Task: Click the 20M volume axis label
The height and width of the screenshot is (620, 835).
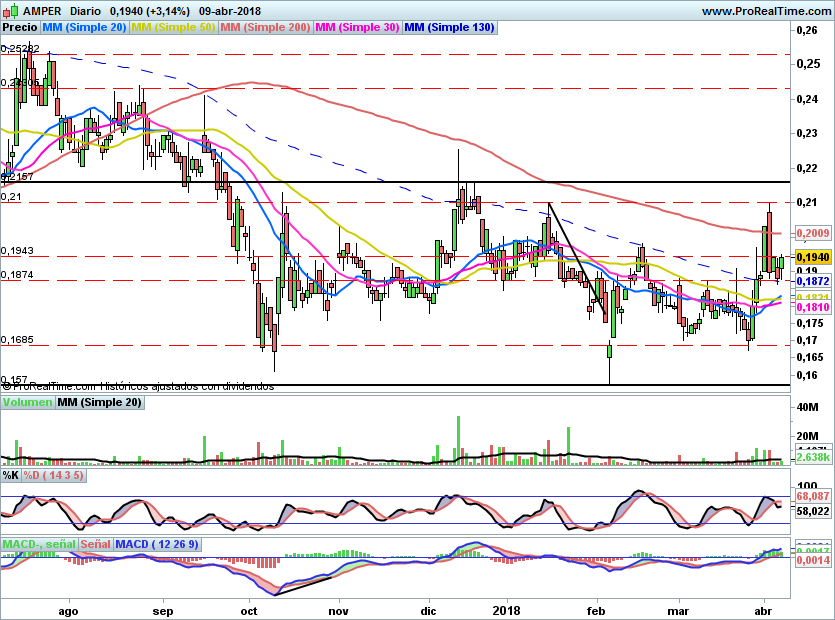Action: click(x=807, y=437)
